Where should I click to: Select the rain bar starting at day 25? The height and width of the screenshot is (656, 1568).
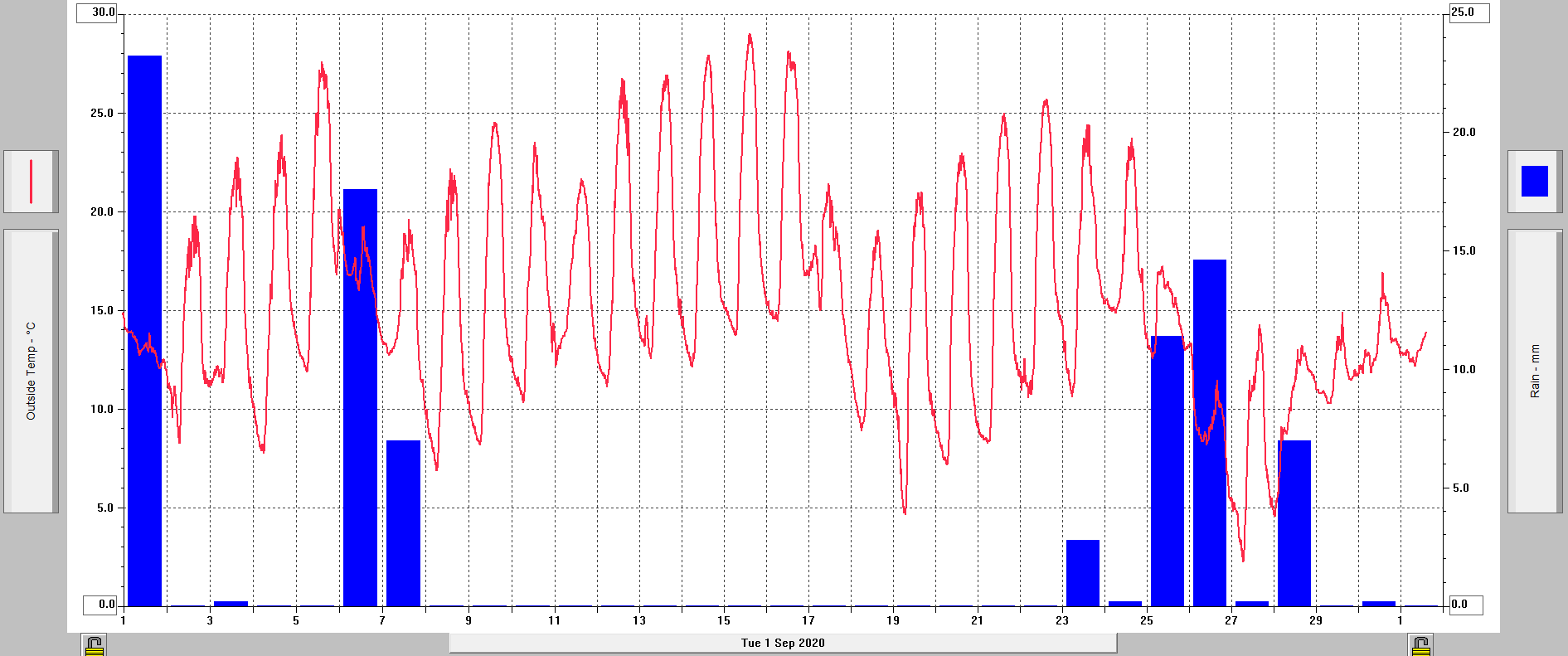click(x=1167, y=471)
